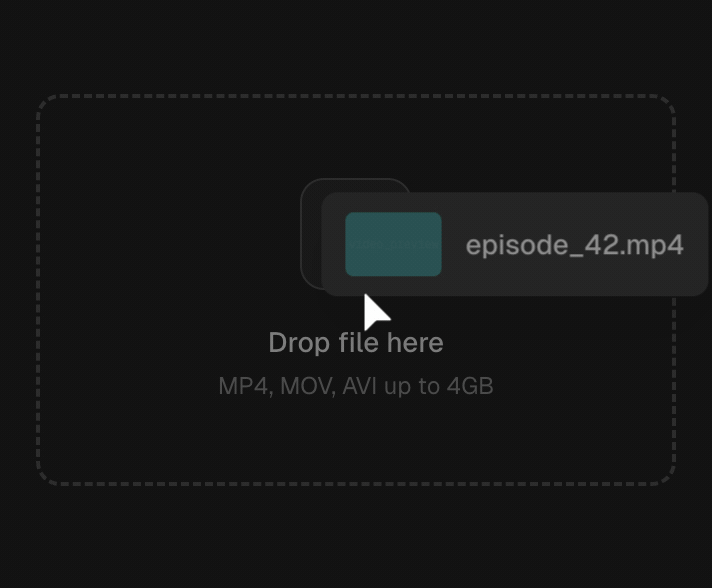Image resolution: width=712 pixels, height=588 pixels.
Task: Select the dragged episode_42.mp4 file chip
Action: pos(514,244)
